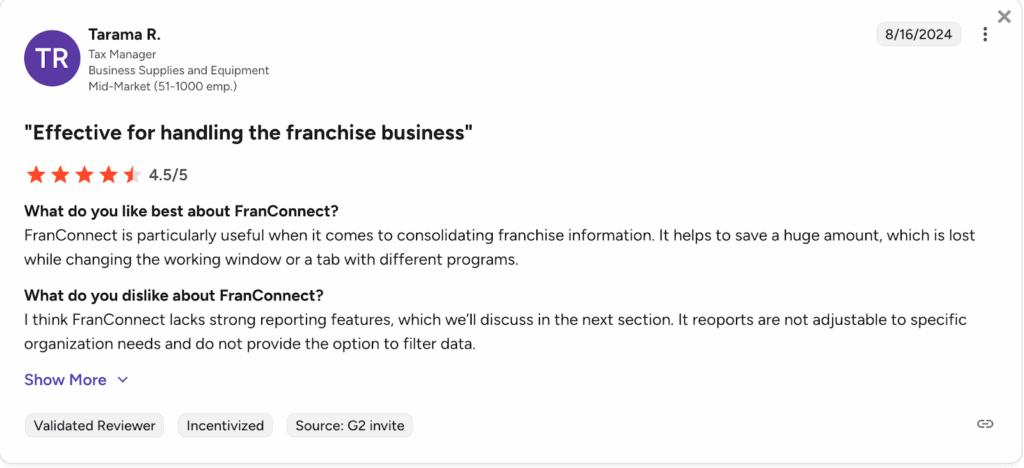
Task: Select the Validated Reviewer badge
Action: [95, 425]
